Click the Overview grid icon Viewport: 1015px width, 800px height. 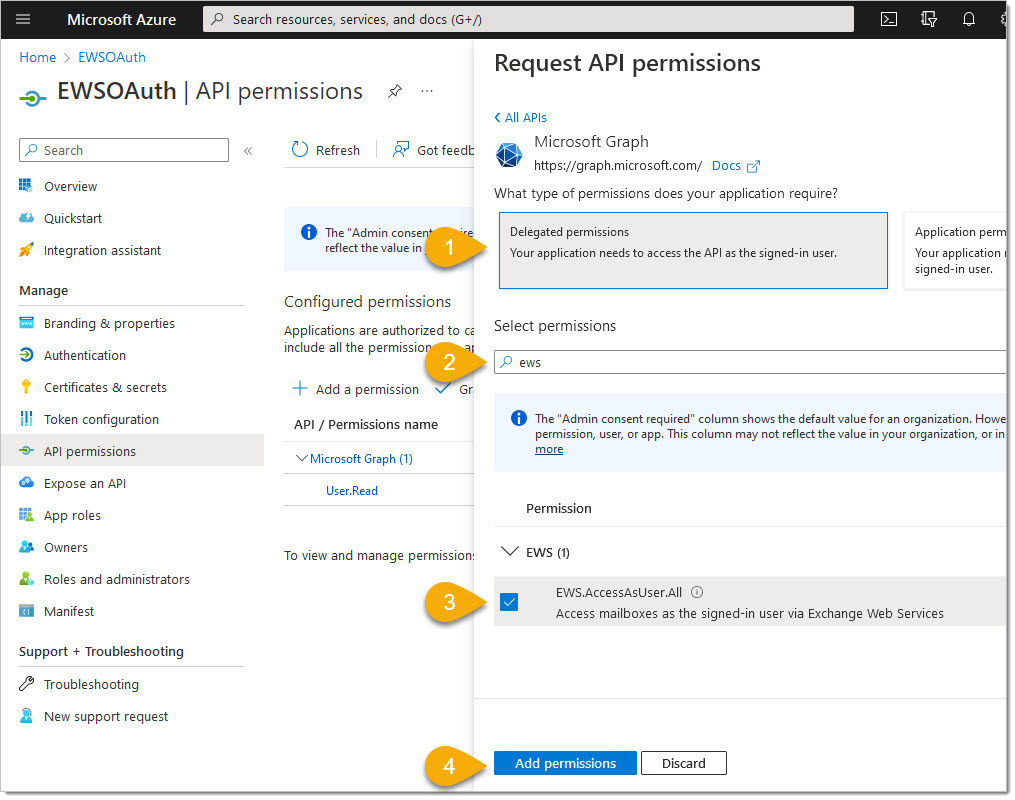26,186
